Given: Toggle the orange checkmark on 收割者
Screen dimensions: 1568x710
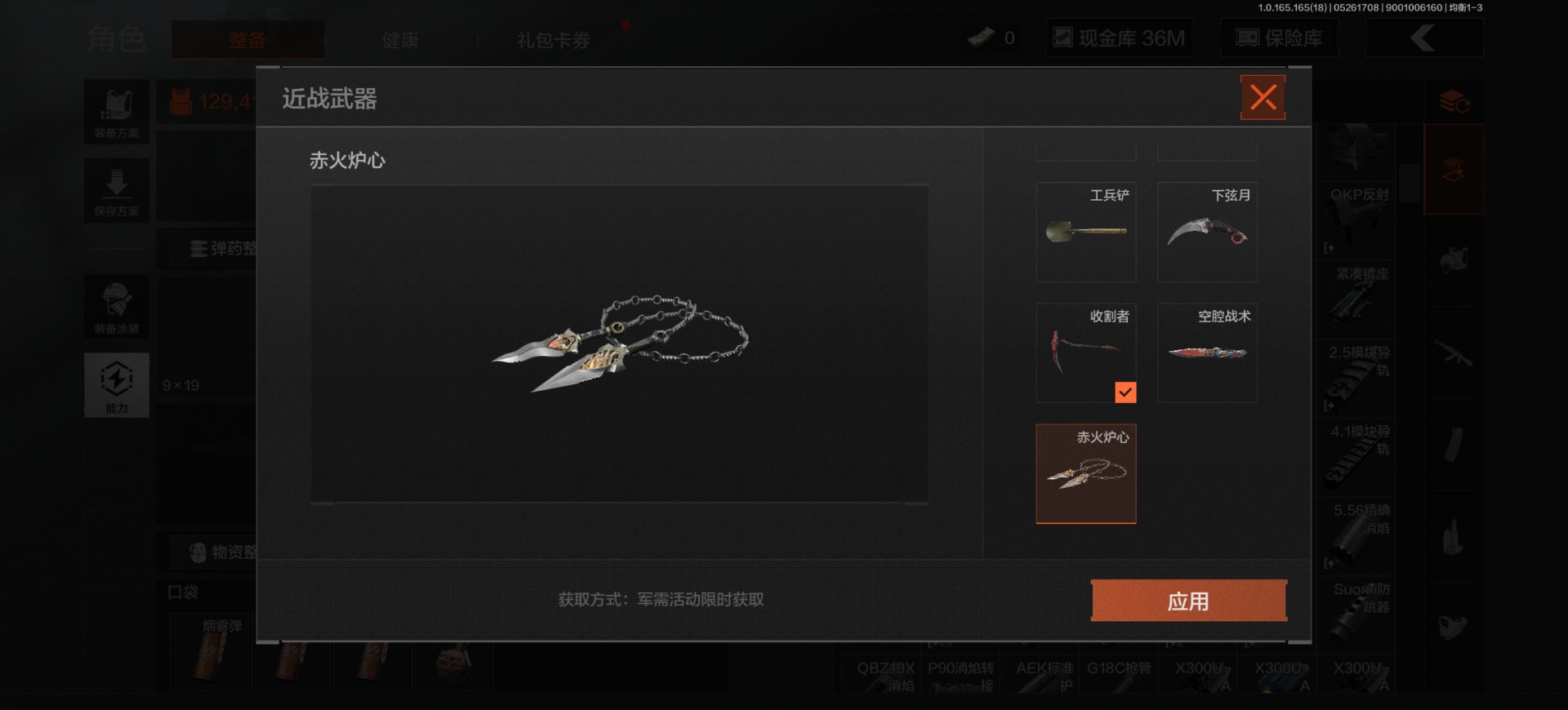Looking at the screenshot, I should (x=1125, y=393).
